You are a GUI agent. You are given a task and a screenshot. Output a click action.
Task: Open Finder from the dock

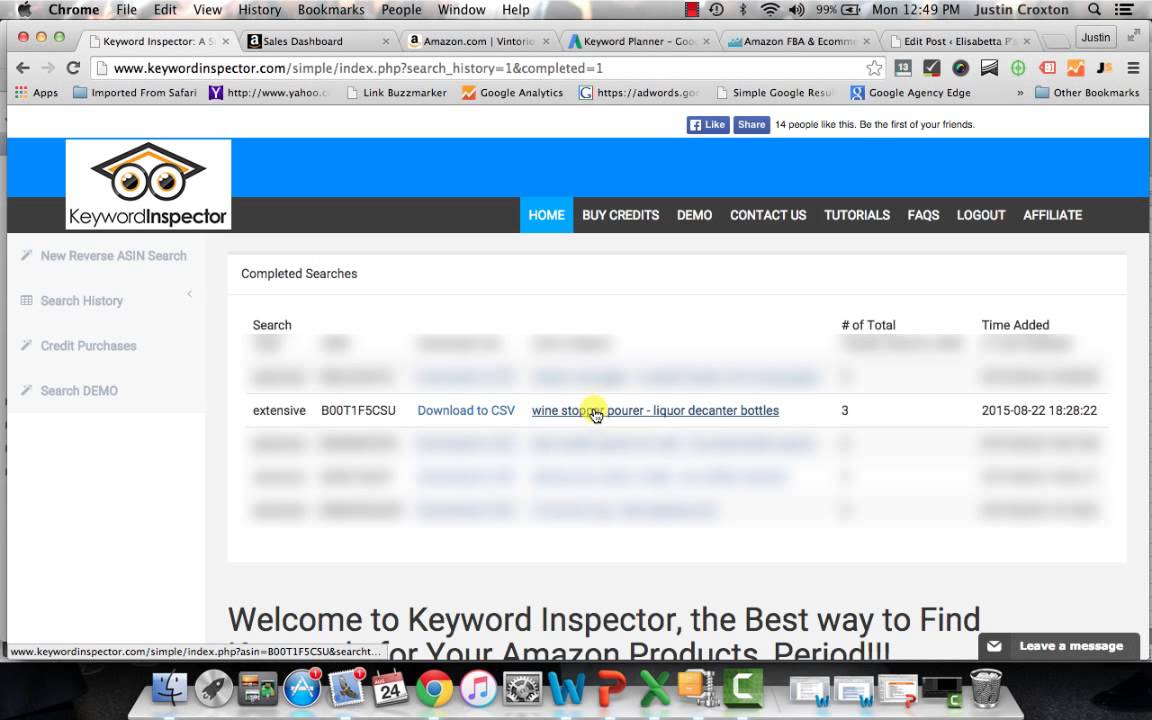click(170, 689)
